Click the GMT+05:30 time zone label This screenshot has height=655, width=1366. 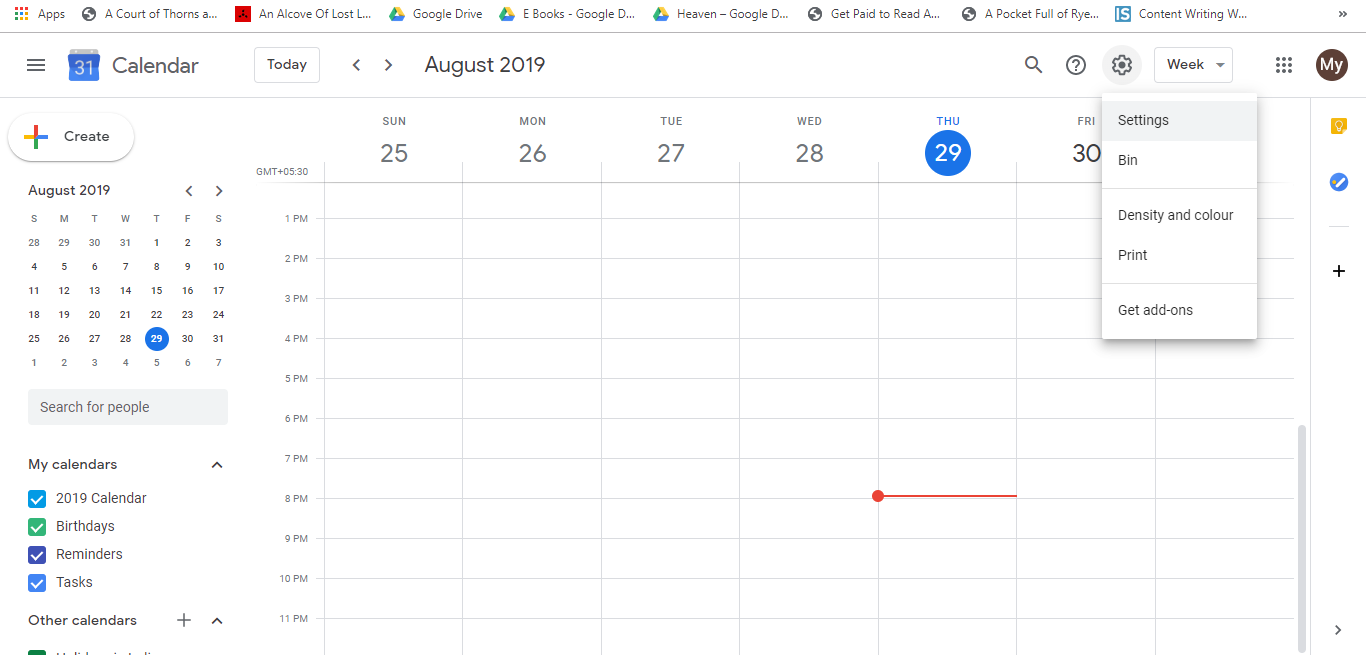282,172
